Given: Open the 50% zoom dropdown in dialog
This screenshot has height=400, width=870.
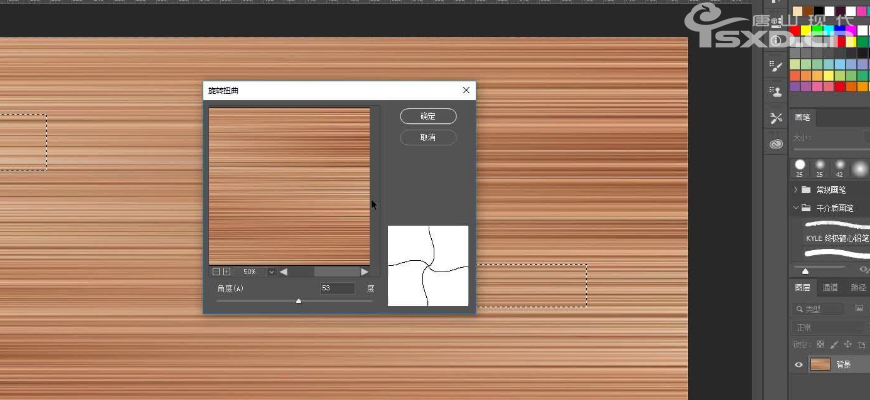Looking at the screenshot, I should tap(271, 271).
